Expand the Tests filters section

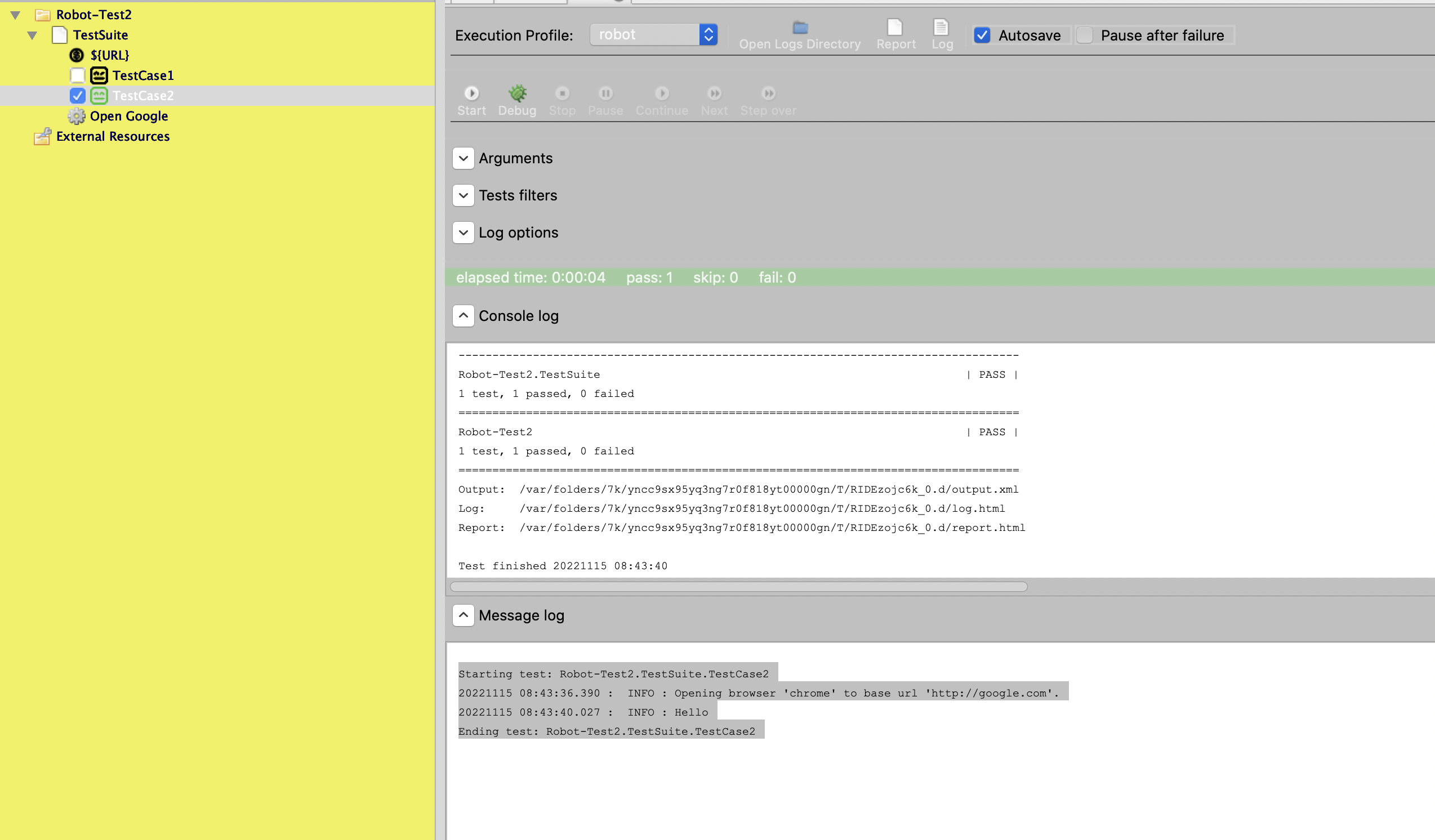464,195
